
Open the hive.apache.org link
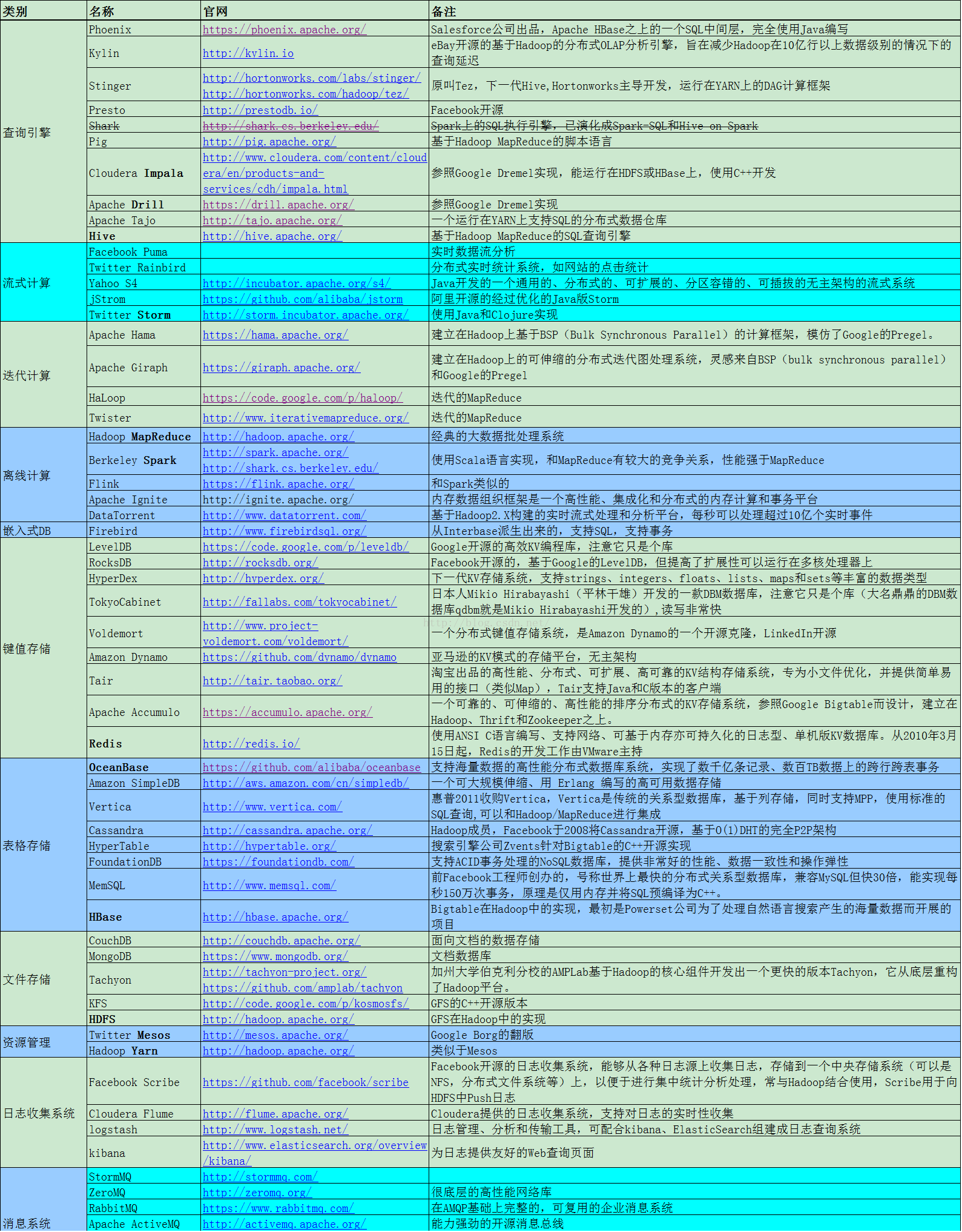click(272, 236)
